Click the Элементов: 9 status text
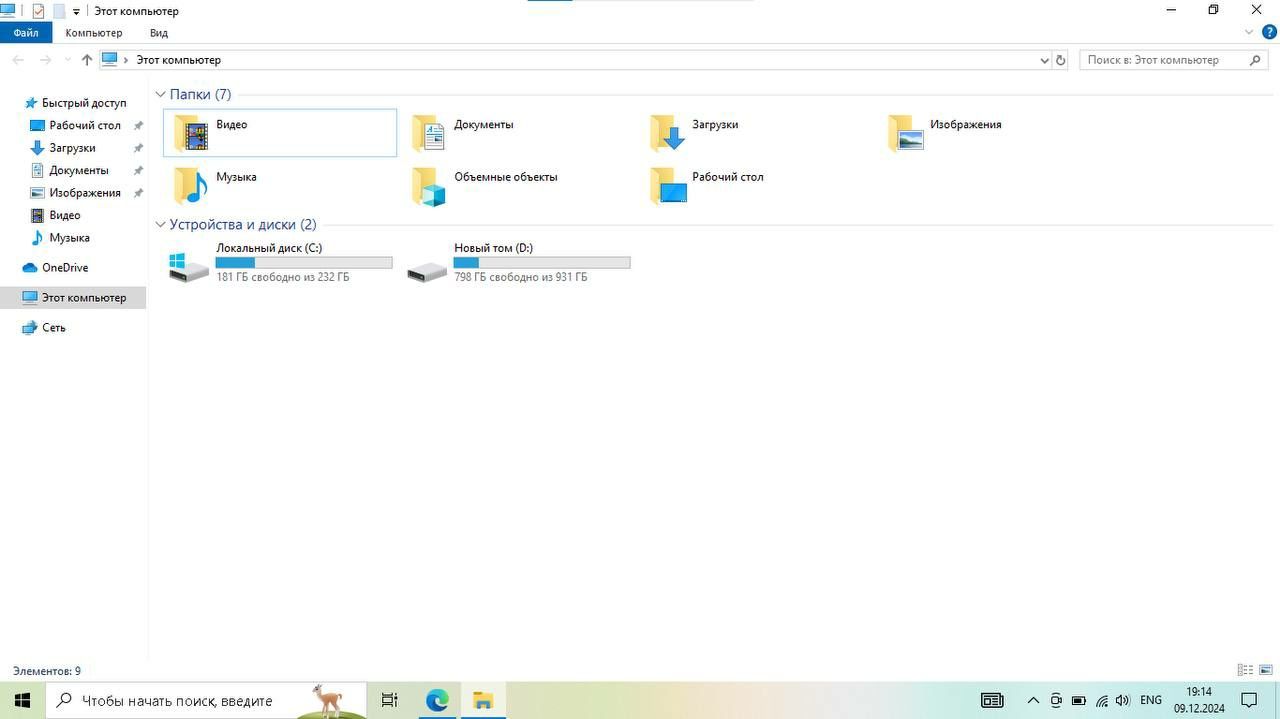The image size is (1280, 719). pyautogui.click(x=47, y=671)
